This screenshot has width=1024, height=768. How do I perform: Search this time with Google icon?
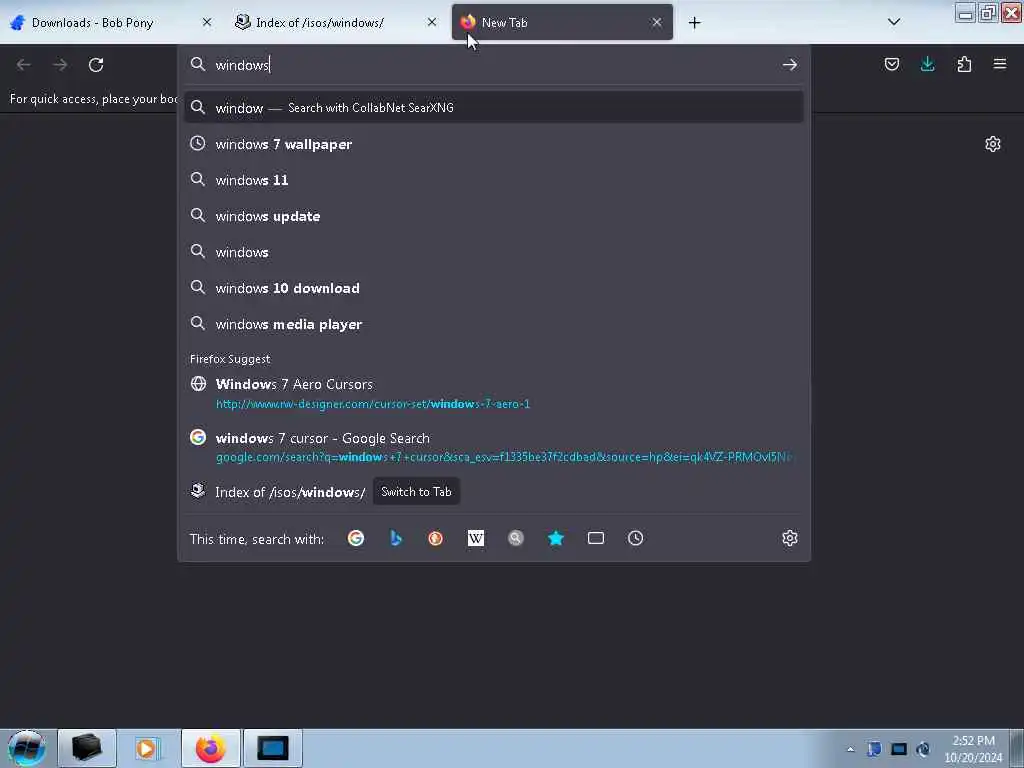click(356, 538)
